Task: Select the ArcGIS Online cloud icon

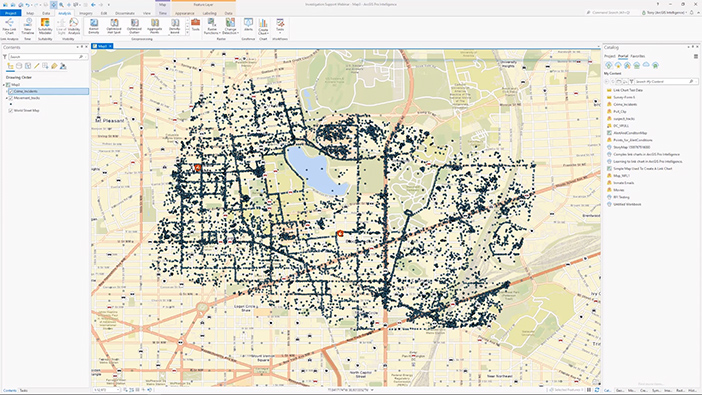Action: [x=646, y=65]
